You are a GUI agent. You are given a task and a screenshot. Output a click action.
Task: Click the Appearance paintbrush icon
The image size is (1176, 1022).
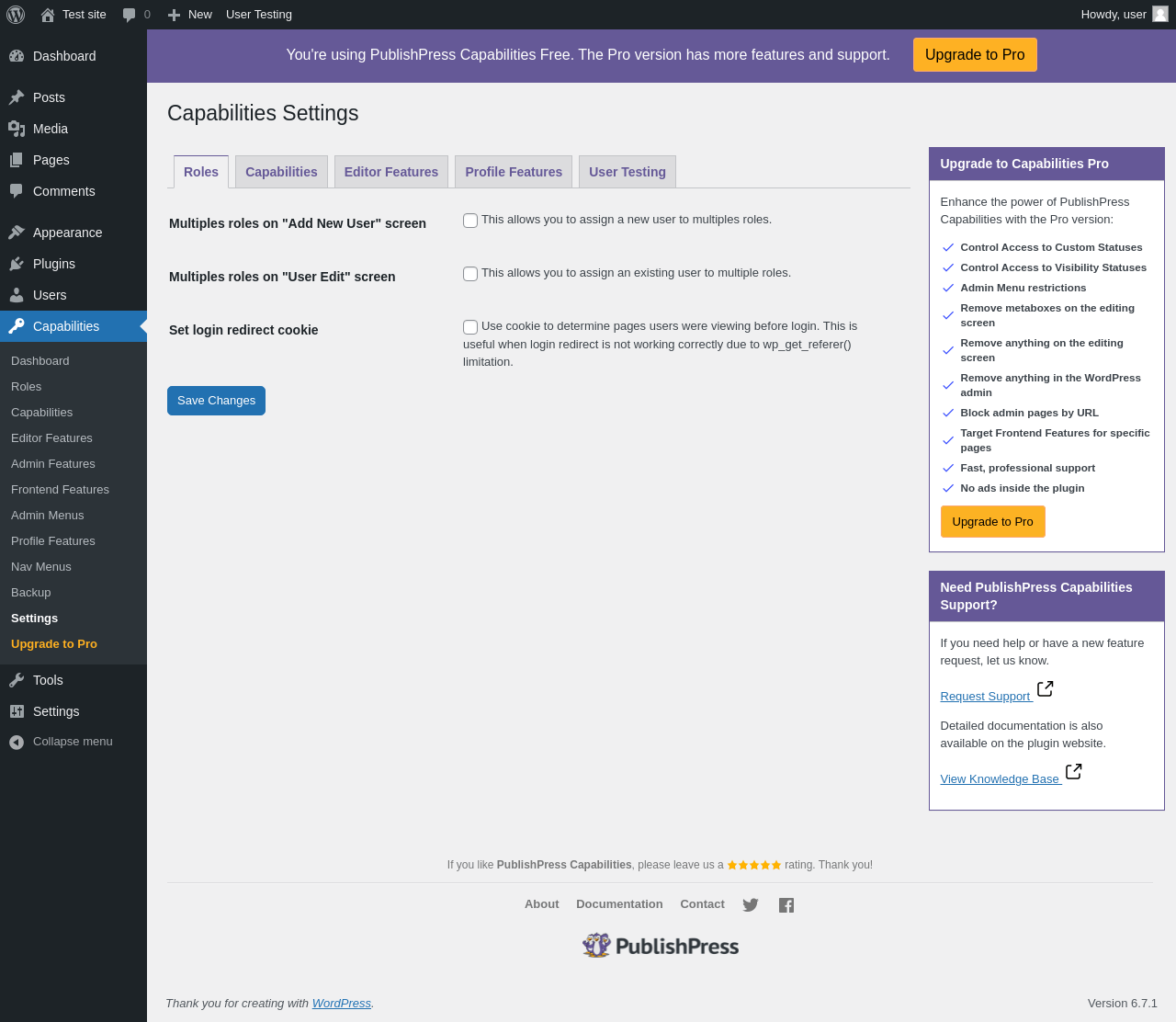pyautogui.click(x=17, y=233)
